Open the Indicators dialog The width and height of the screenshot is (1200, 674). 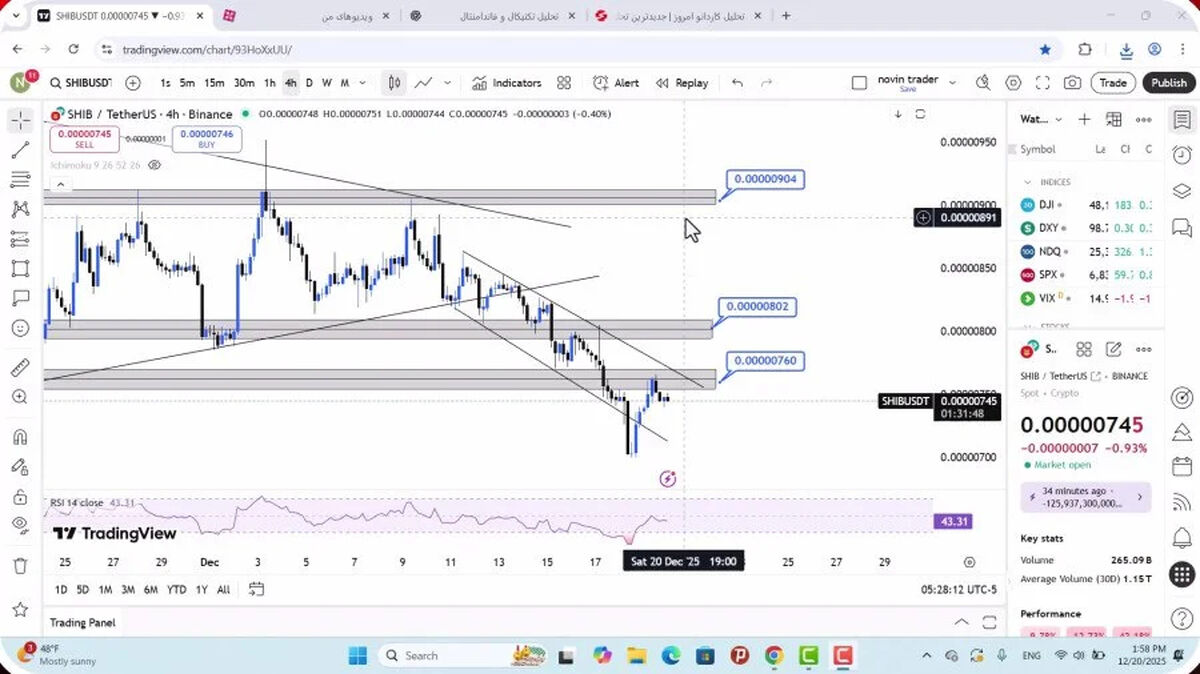(506, 83)
